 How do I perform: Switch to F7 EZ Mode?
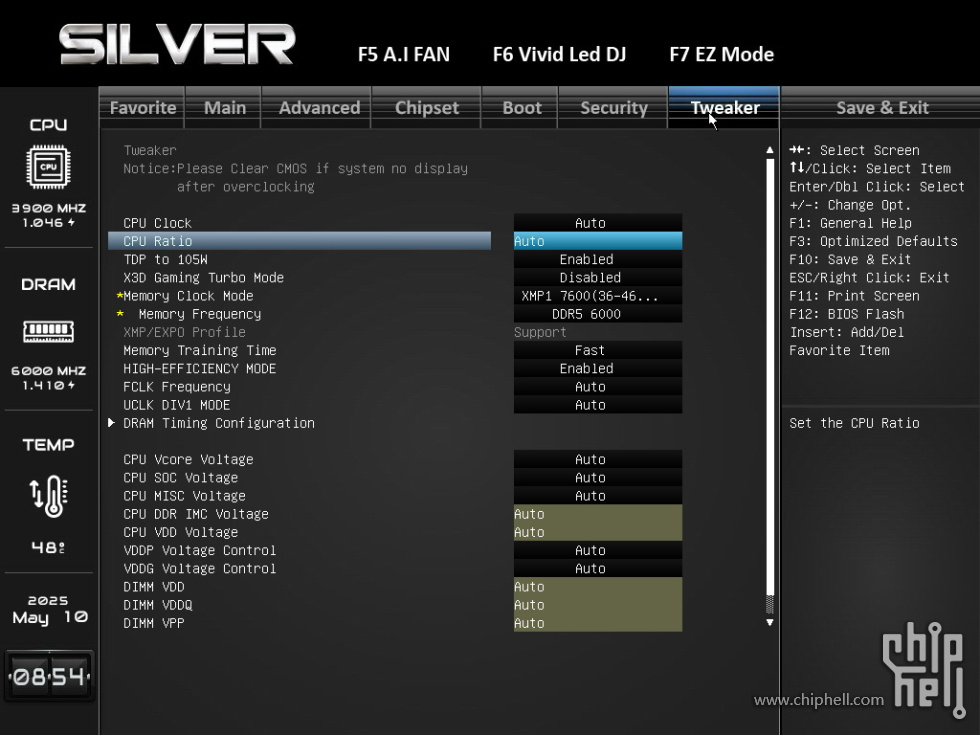click(x=721, y=54)
